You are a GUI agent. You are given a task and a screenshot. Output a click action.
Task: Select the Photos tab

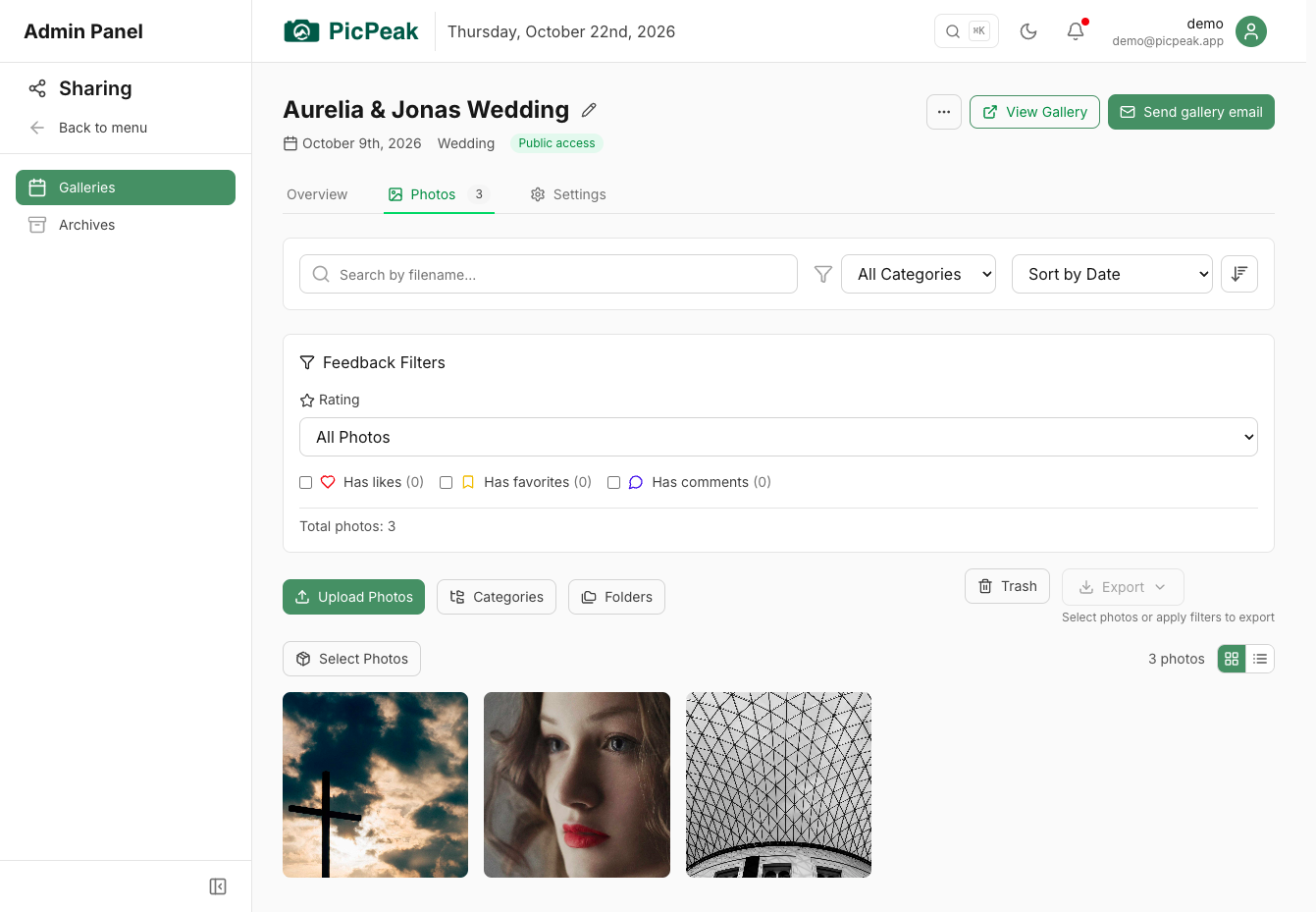(439, 194)
